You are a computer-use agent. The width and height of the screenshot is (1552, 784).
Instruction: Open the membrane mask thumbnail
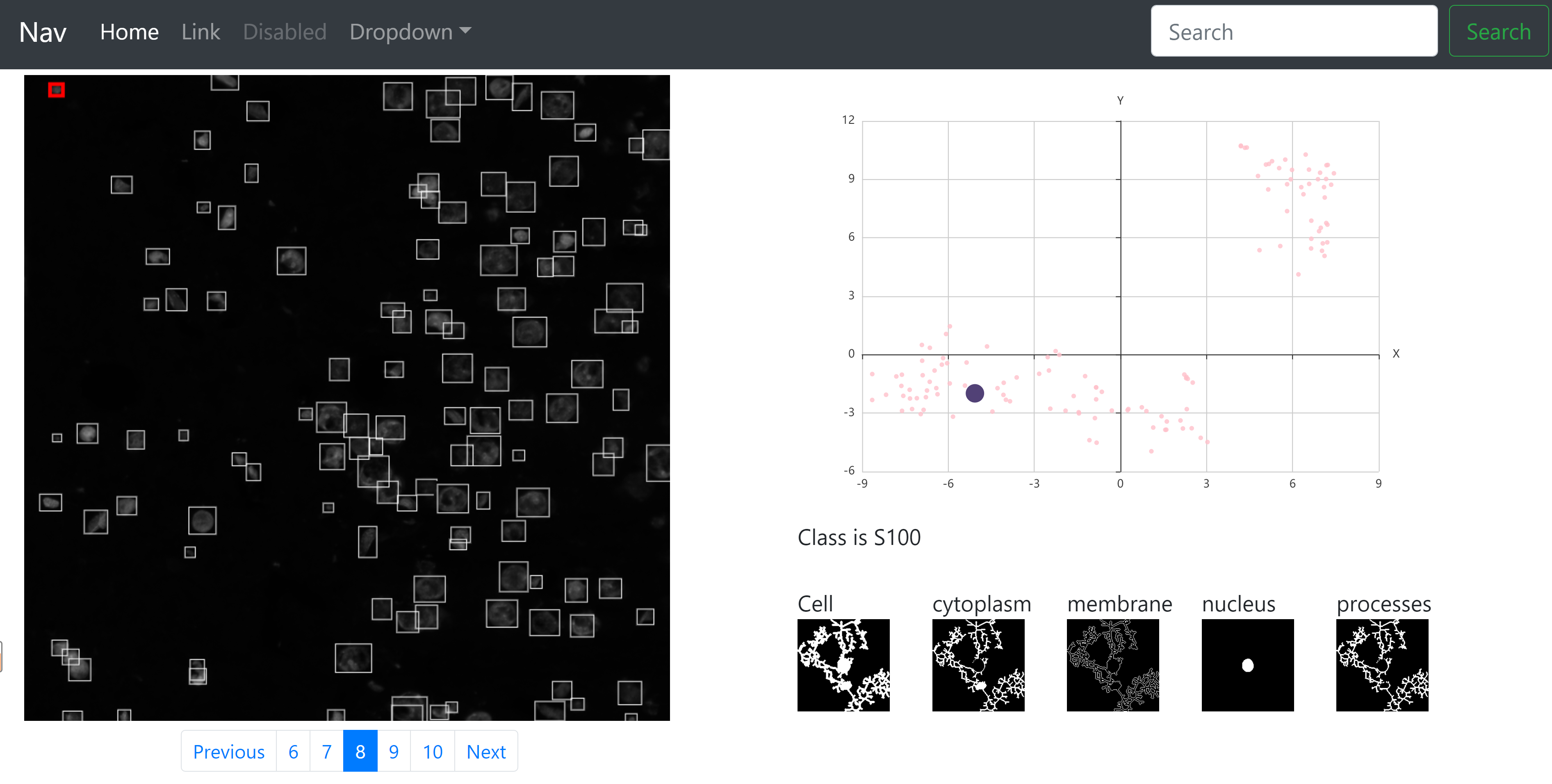pyautogui.click(x=1113, y=665)
